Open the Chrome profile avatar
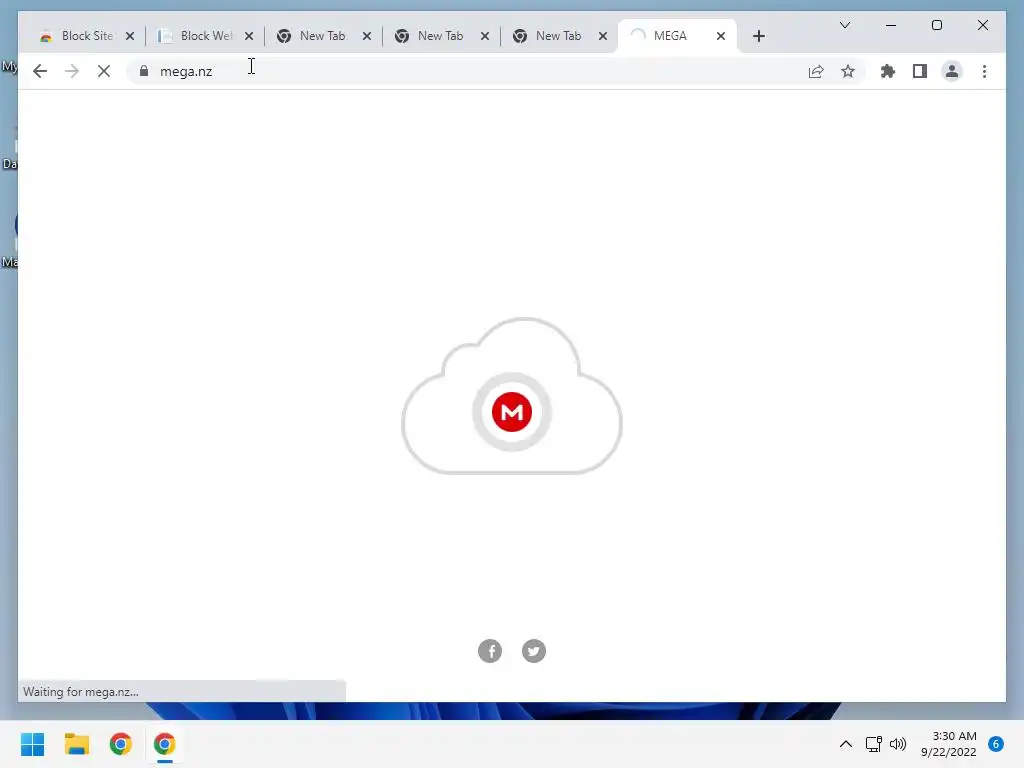The image size is (1024, 768). [x=952, y=71]
